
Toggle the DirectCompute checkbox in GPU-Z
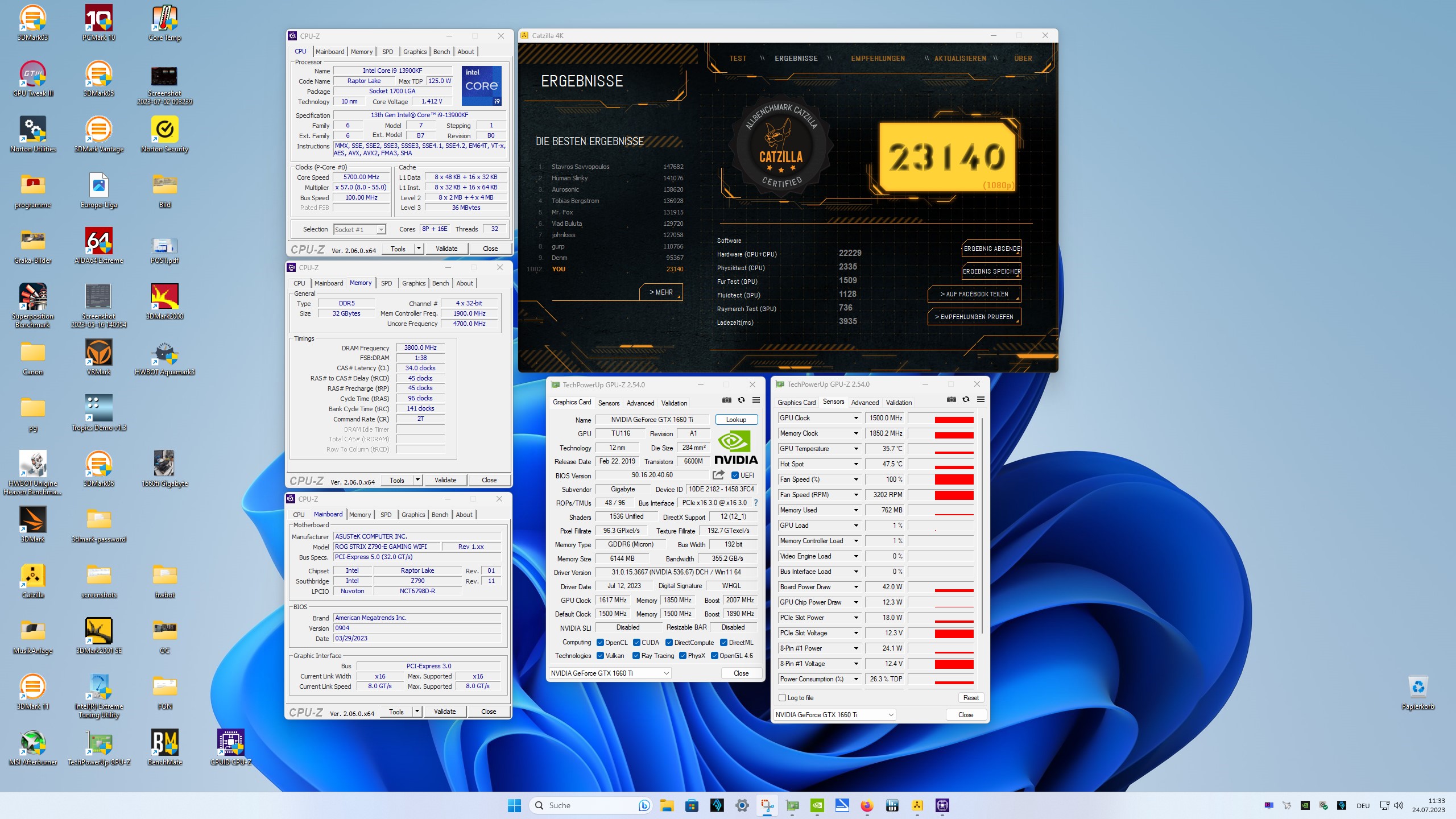(x=669, y=643)
